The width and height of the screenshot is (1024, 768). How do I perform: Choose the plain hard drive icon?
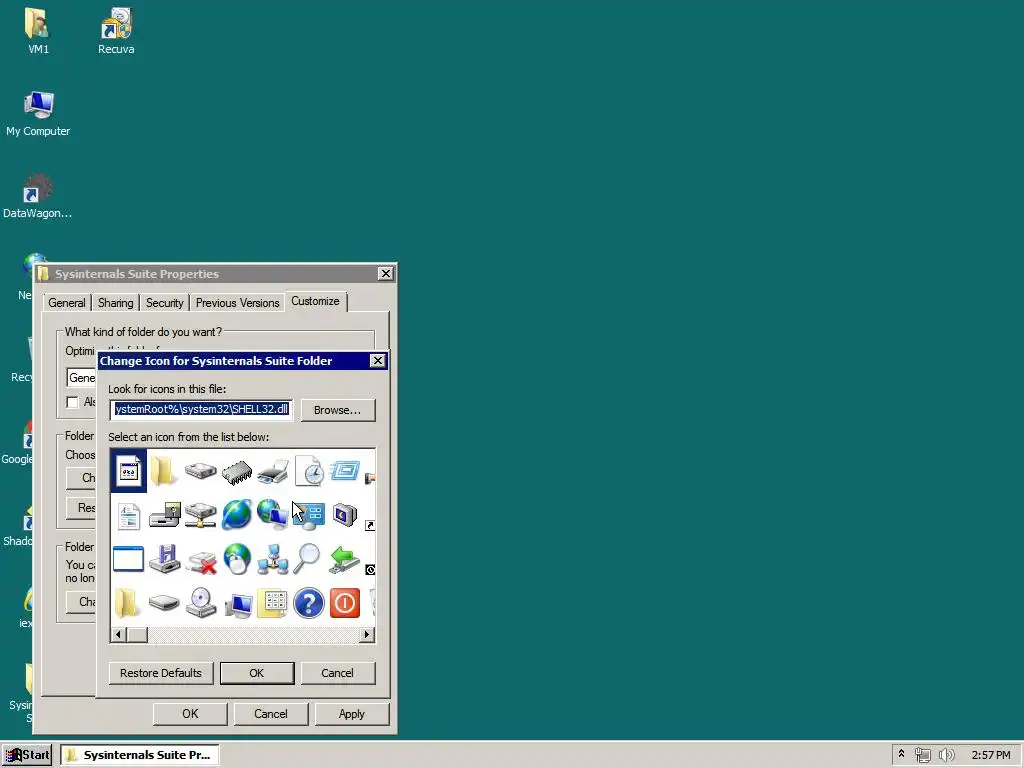(x=200, y=470)
